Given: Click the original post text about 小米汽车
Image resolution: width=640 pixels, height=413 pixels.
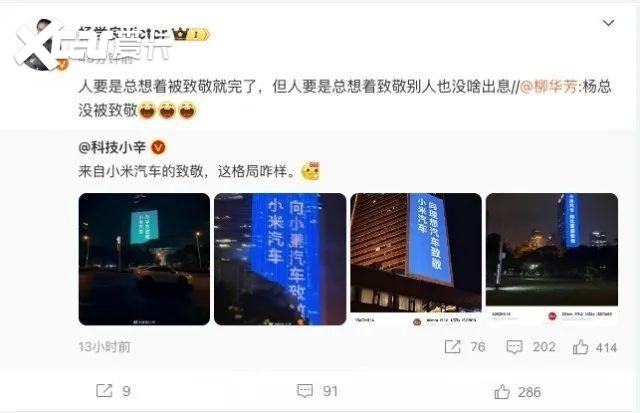Looking at the screenshot, I should [x=187, y=171].
